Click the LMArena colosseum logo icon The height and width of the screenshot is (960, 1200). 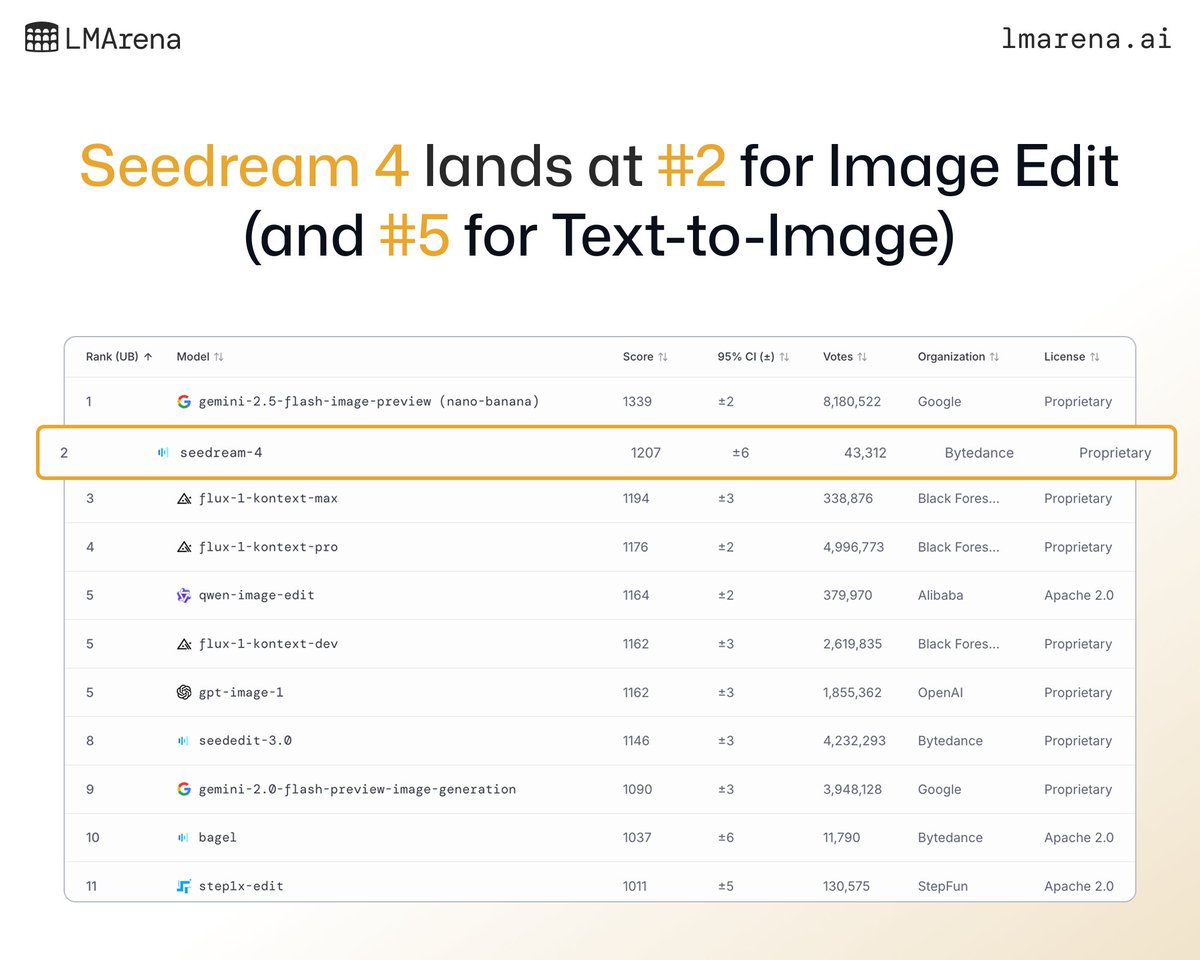[x=41, y=38]
